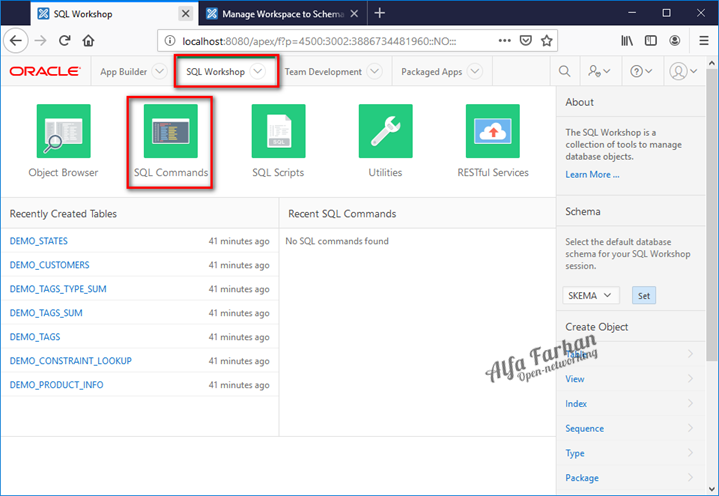
Task: Expand the SQL Workshop dropdown arrow
Action: coord(258,71)
